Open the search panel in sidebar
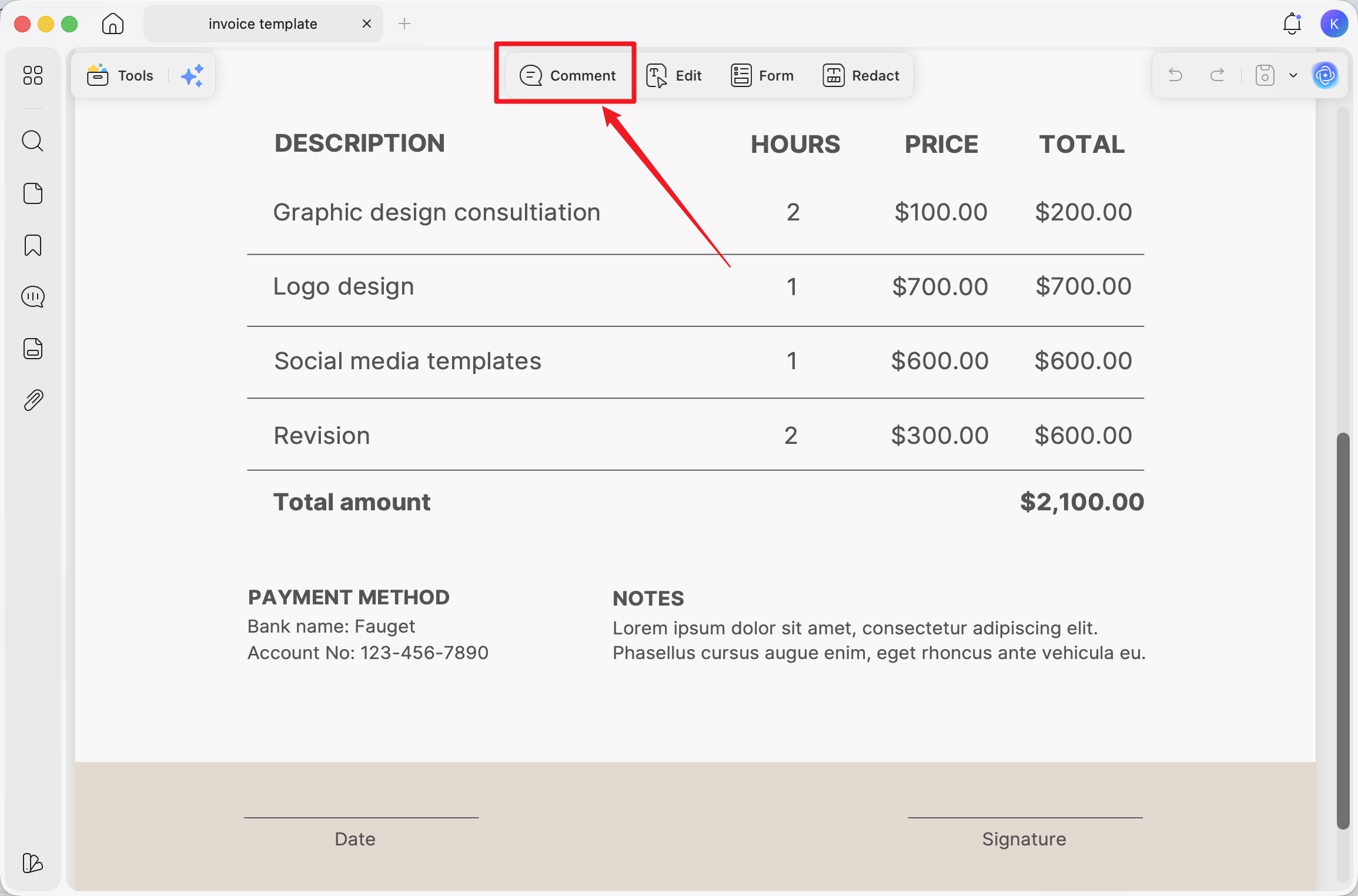1358x896 pixels. point(33,141)
